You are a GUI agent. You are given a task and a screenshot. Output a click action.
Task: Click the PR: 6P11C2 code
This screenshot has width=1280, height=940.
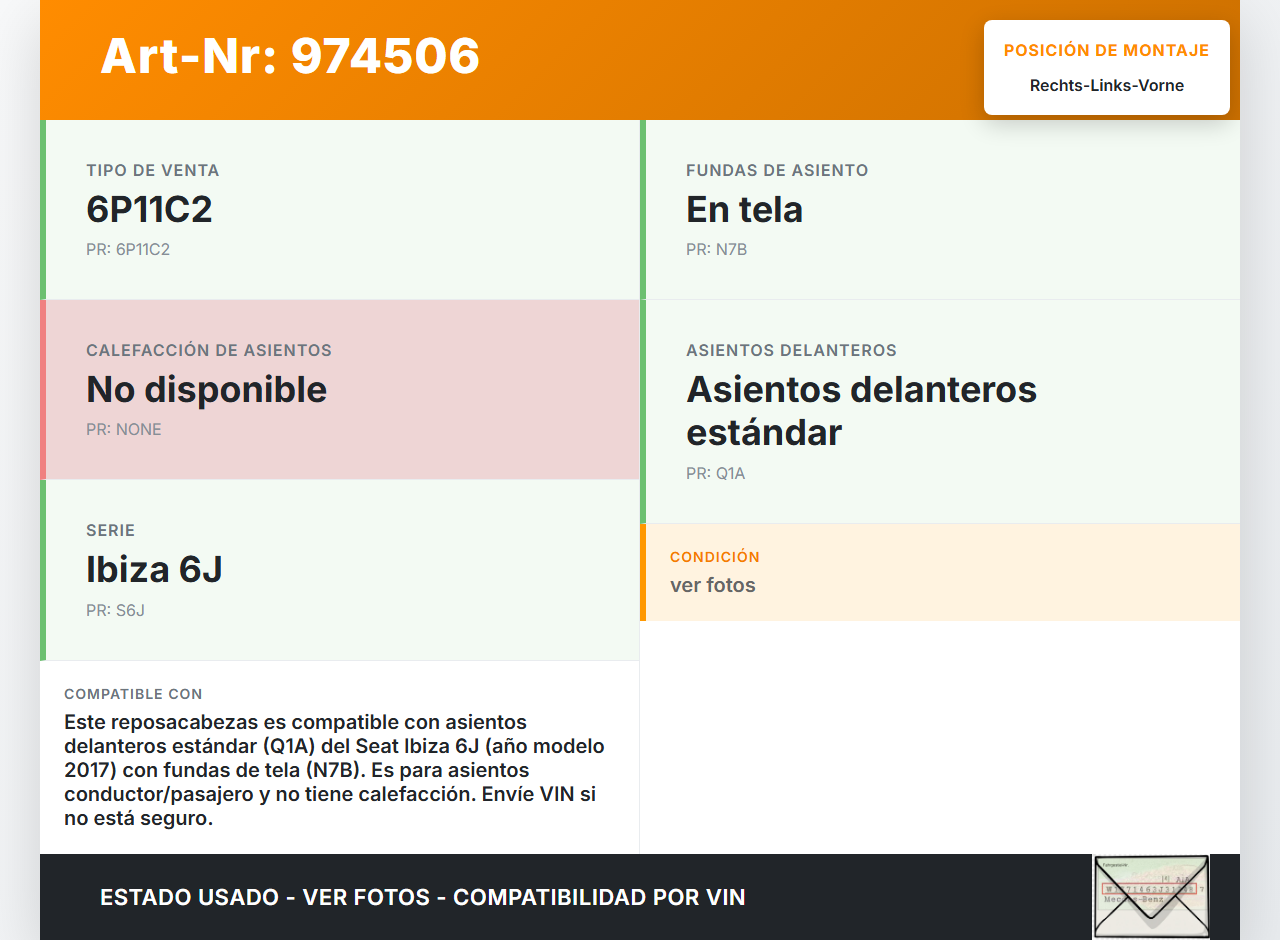coord(128,250)
